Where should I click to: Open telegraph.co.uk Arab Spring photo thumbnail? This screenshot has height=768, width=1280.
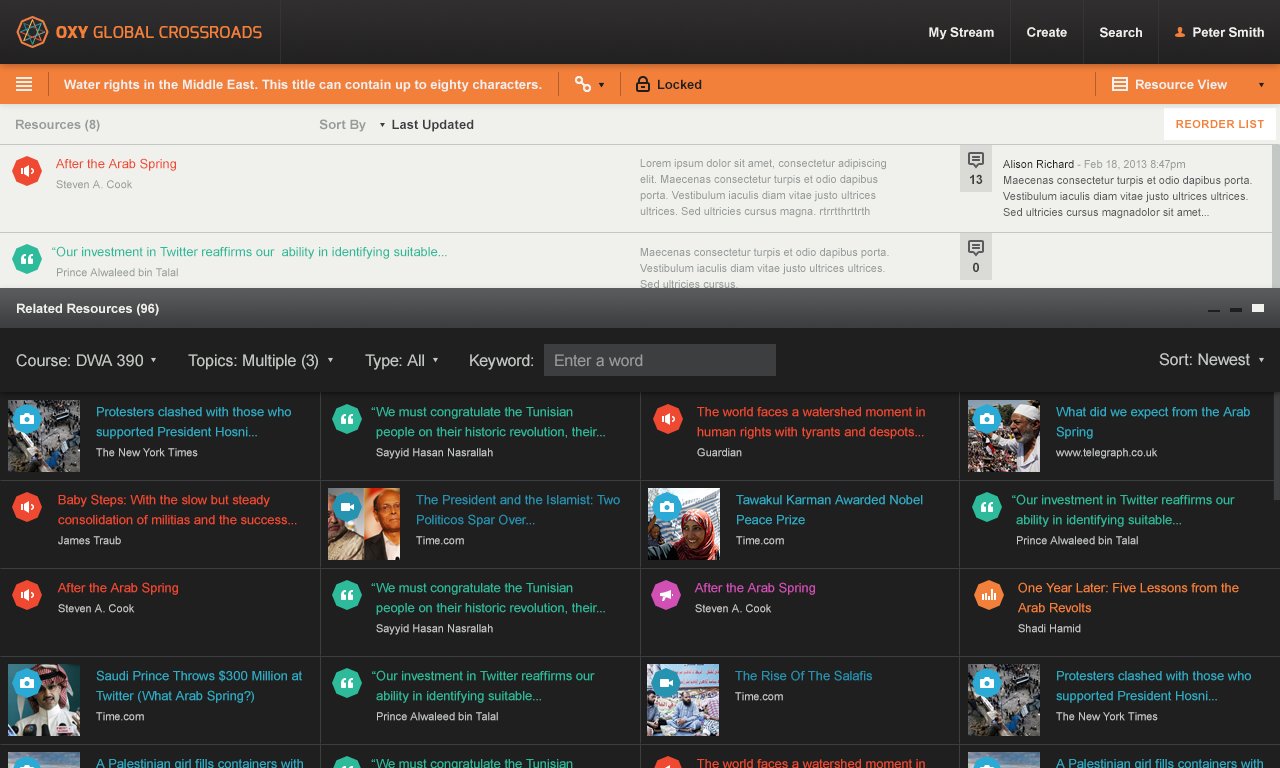point(1004,436)
